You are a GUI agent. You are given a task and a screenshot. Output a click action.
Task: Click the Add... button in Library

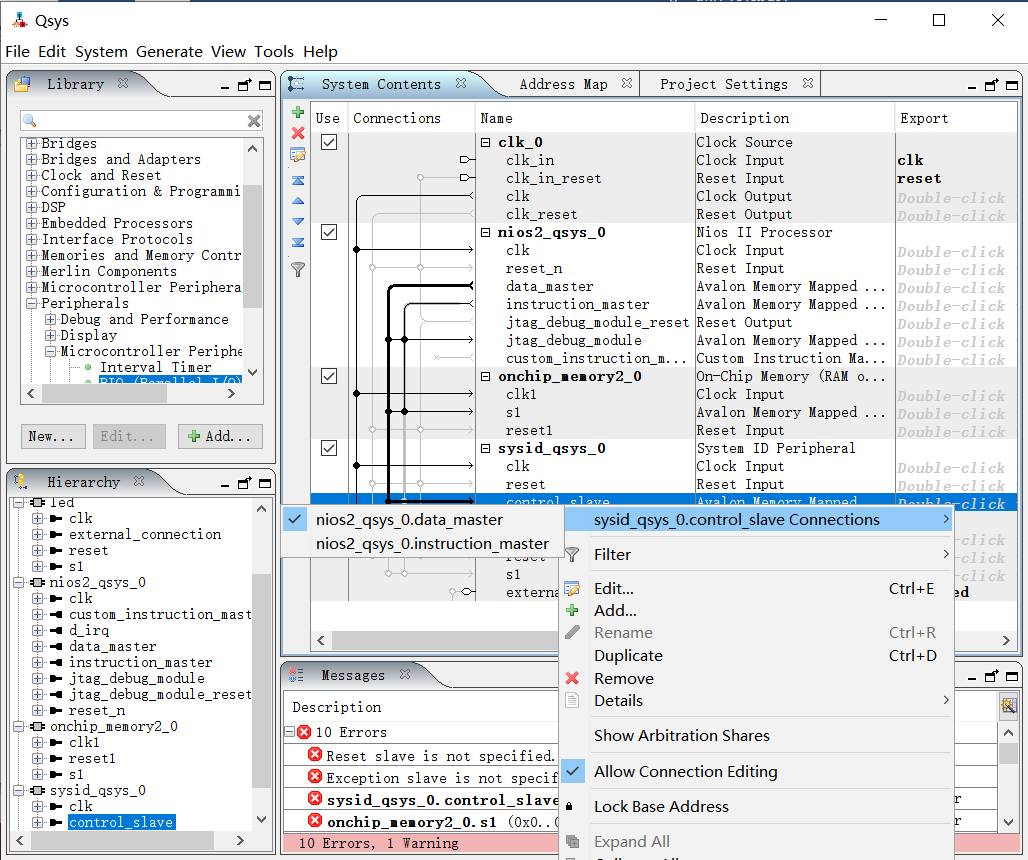[220, 436]
